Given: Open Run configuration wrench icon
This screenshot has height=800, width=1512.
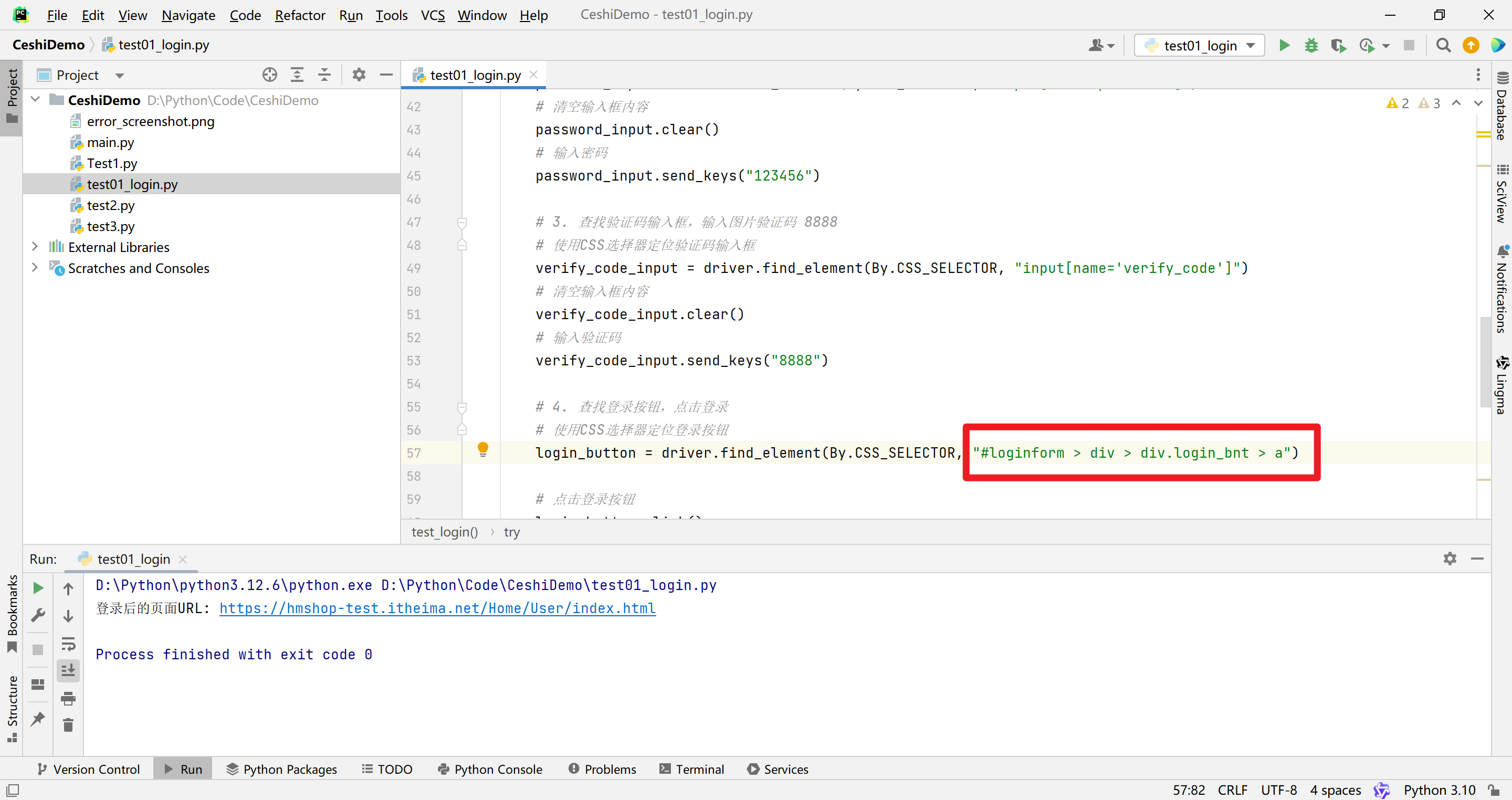Looking at the screenshot, I should 38,615.
